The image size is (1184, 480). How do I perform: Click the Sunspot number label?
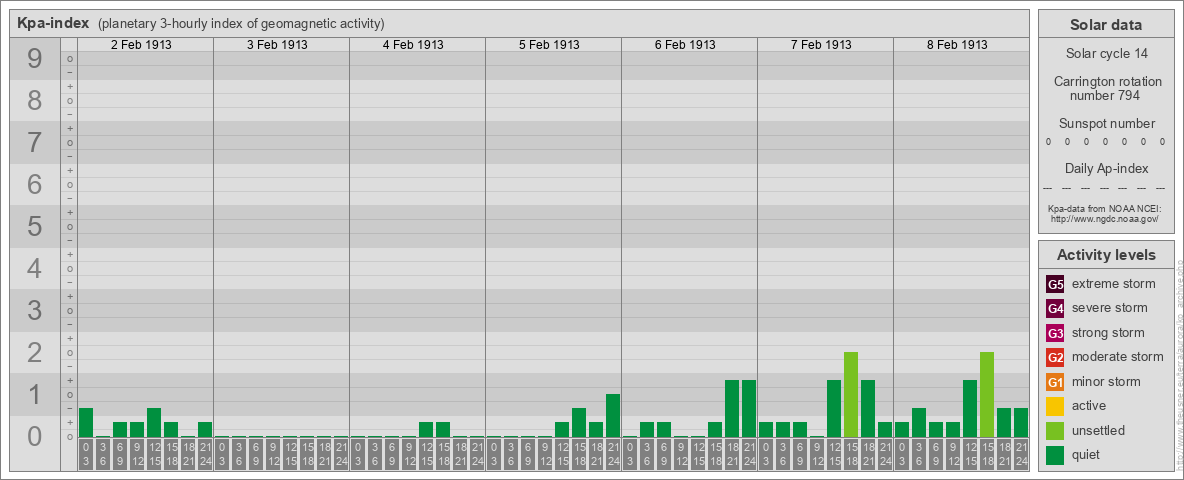tap(1106, 124)
